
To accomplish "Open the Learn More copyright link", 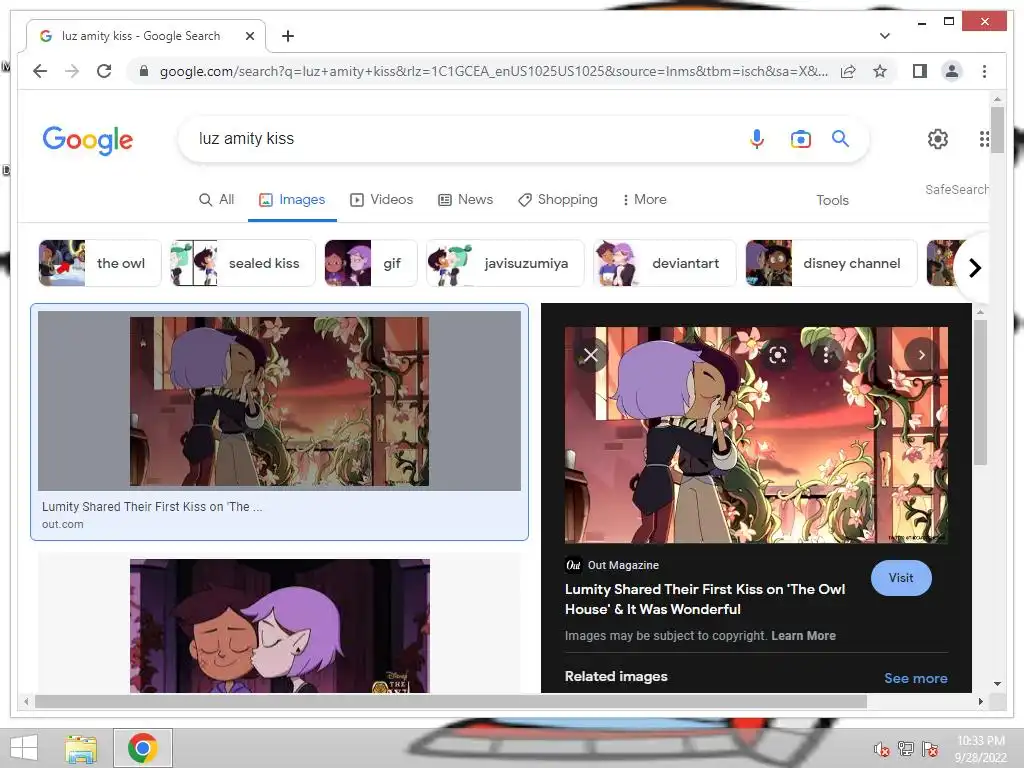I will pyautogui.click(x=803, y=635).
